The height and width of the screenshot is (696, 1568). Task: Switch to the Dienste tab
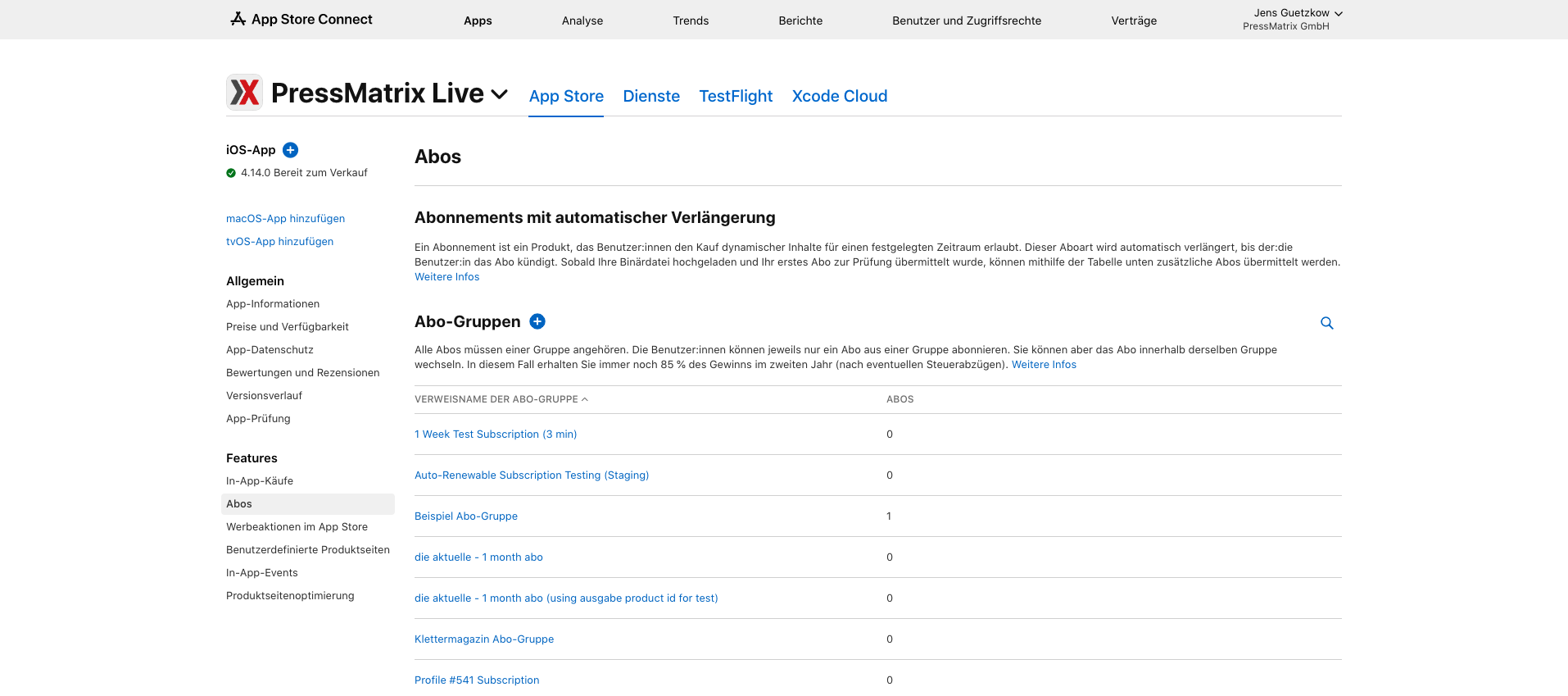651,96
